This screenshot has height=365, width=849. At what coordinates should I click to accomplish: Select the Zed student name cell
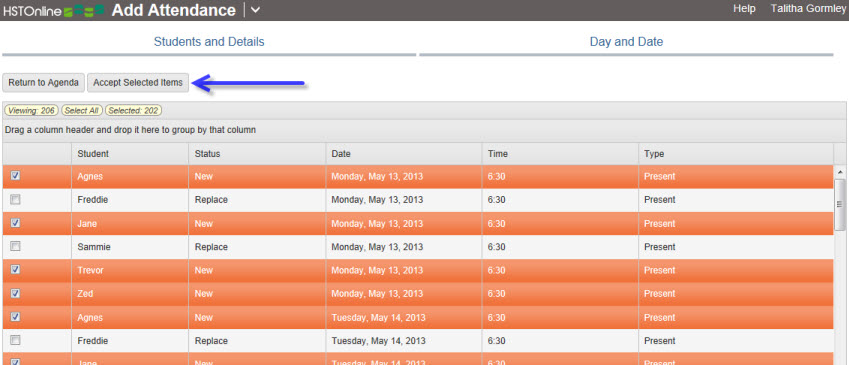[x=130, y=294]
